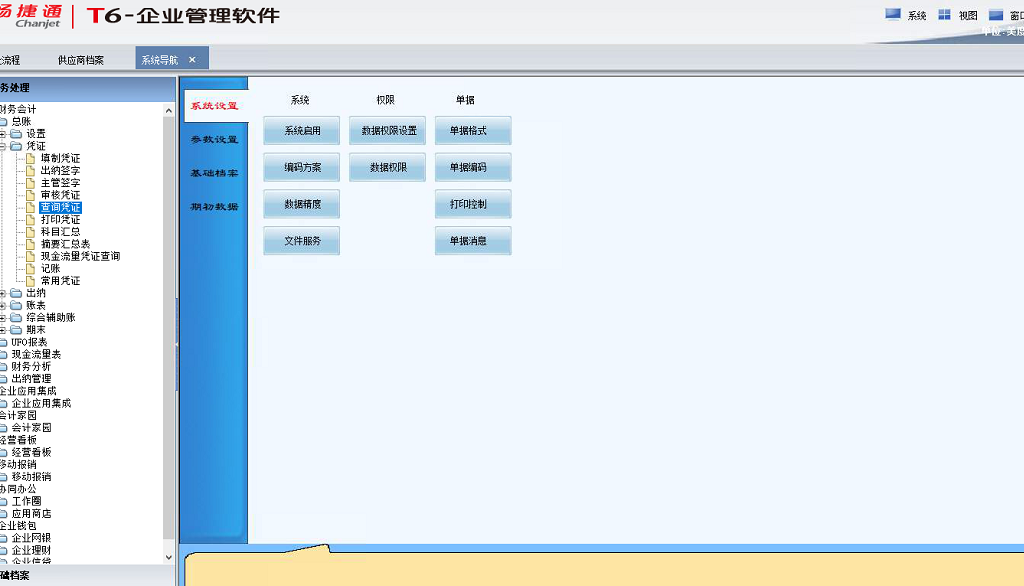The width and height of the screenshot is (1024, 586).
Task: Open 数据权限设置
Action: click(388, 131)
